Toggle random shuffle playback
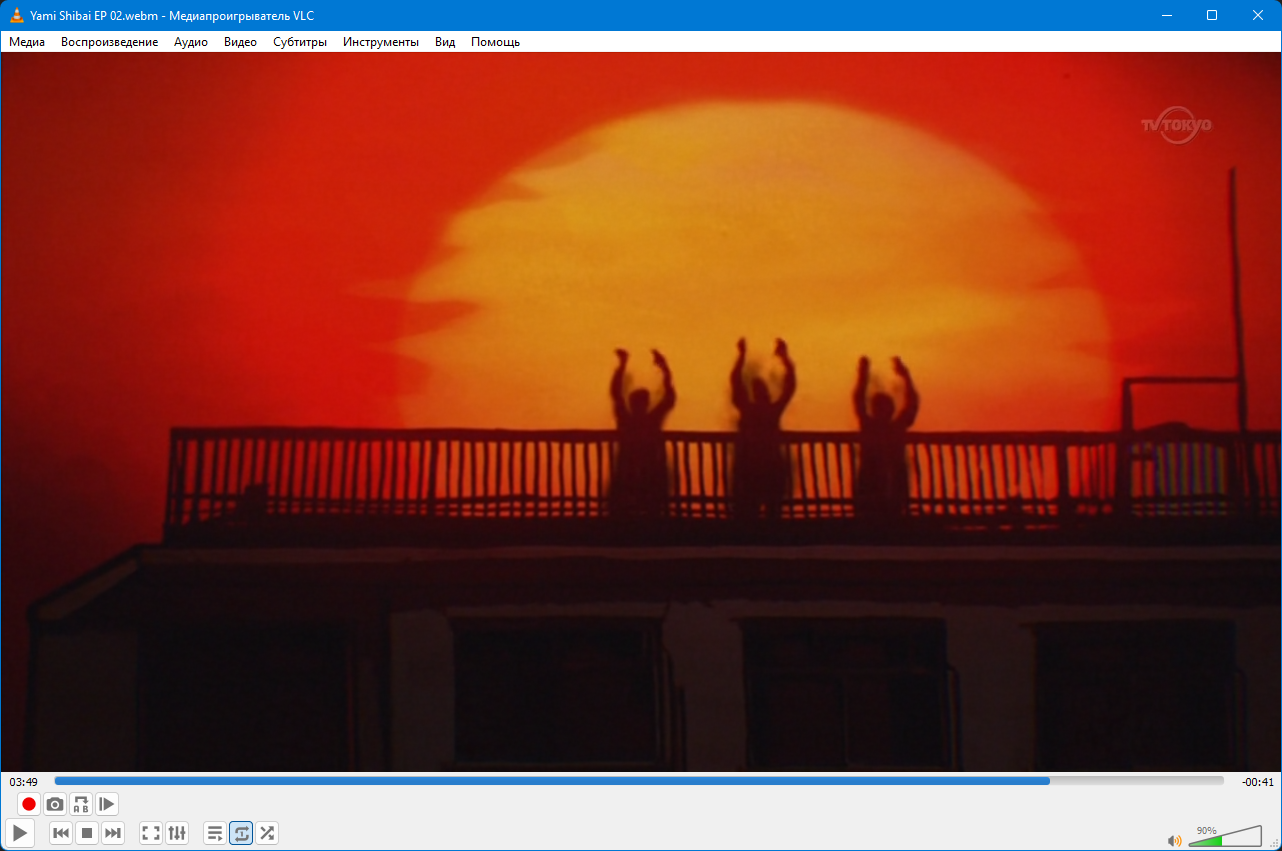Viewport: 1282px width, 851px height. pos(267,833)
